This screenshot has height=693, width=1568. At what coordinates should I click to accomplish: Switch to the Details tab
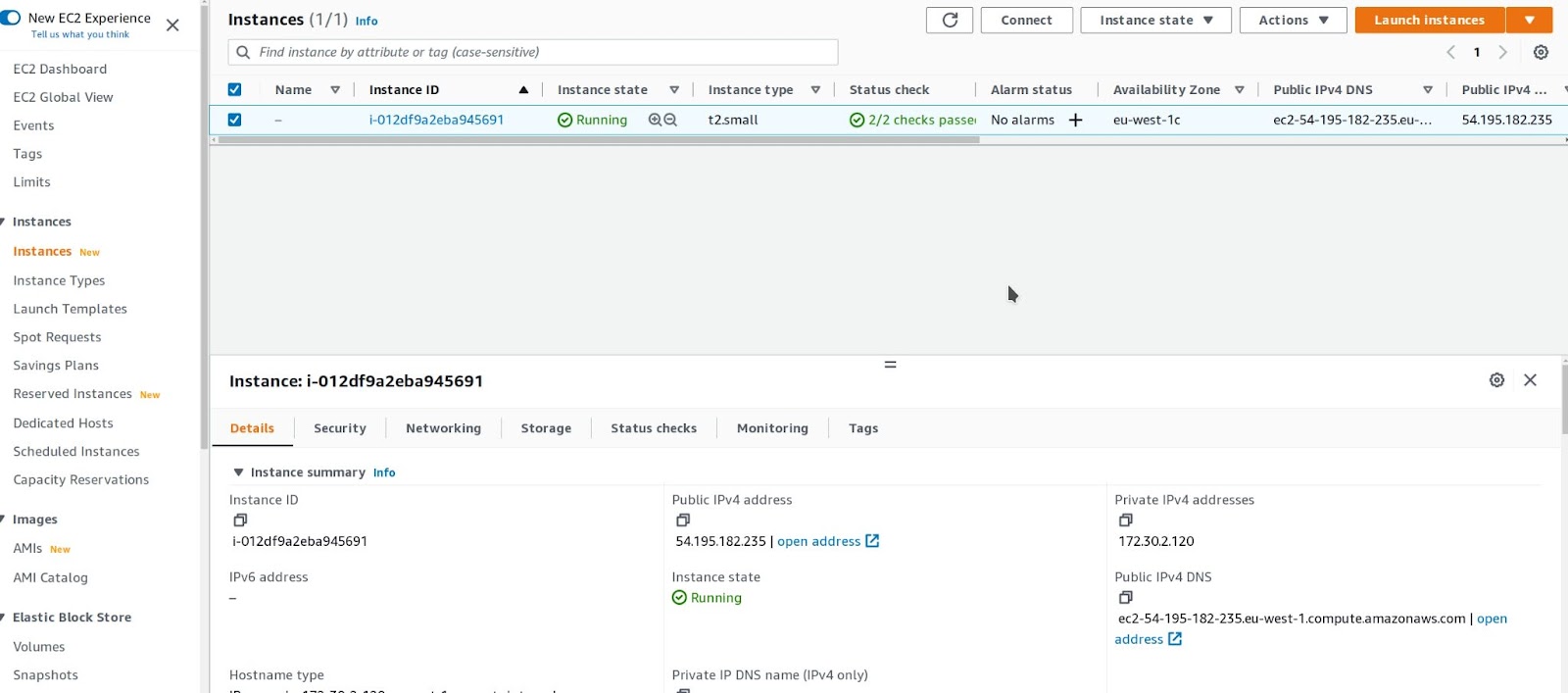[252, 428]
